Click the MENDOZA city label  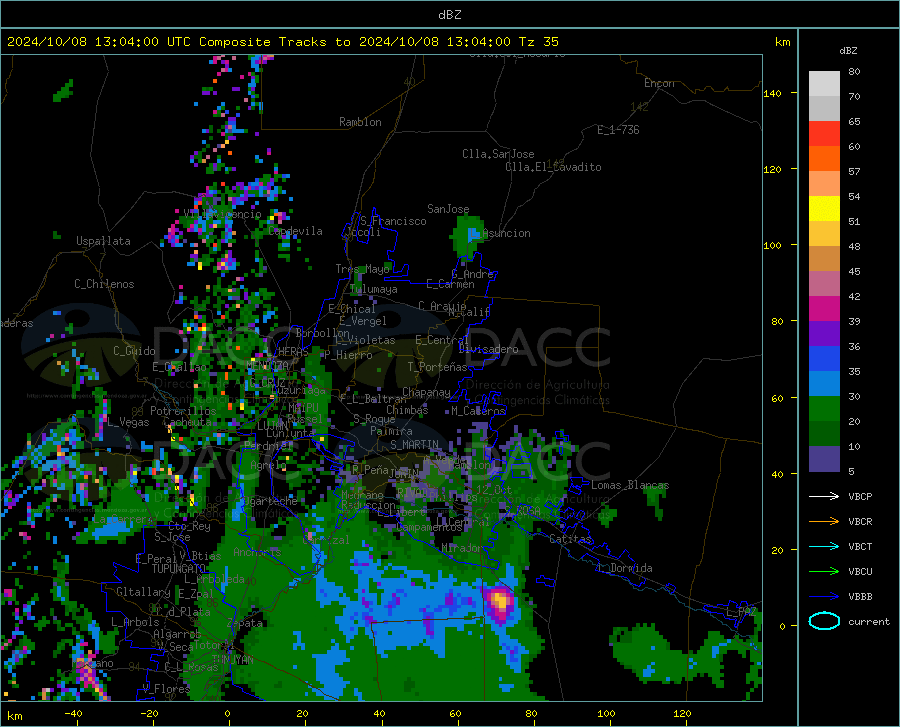pyautogui.click(x=267, y=365)
